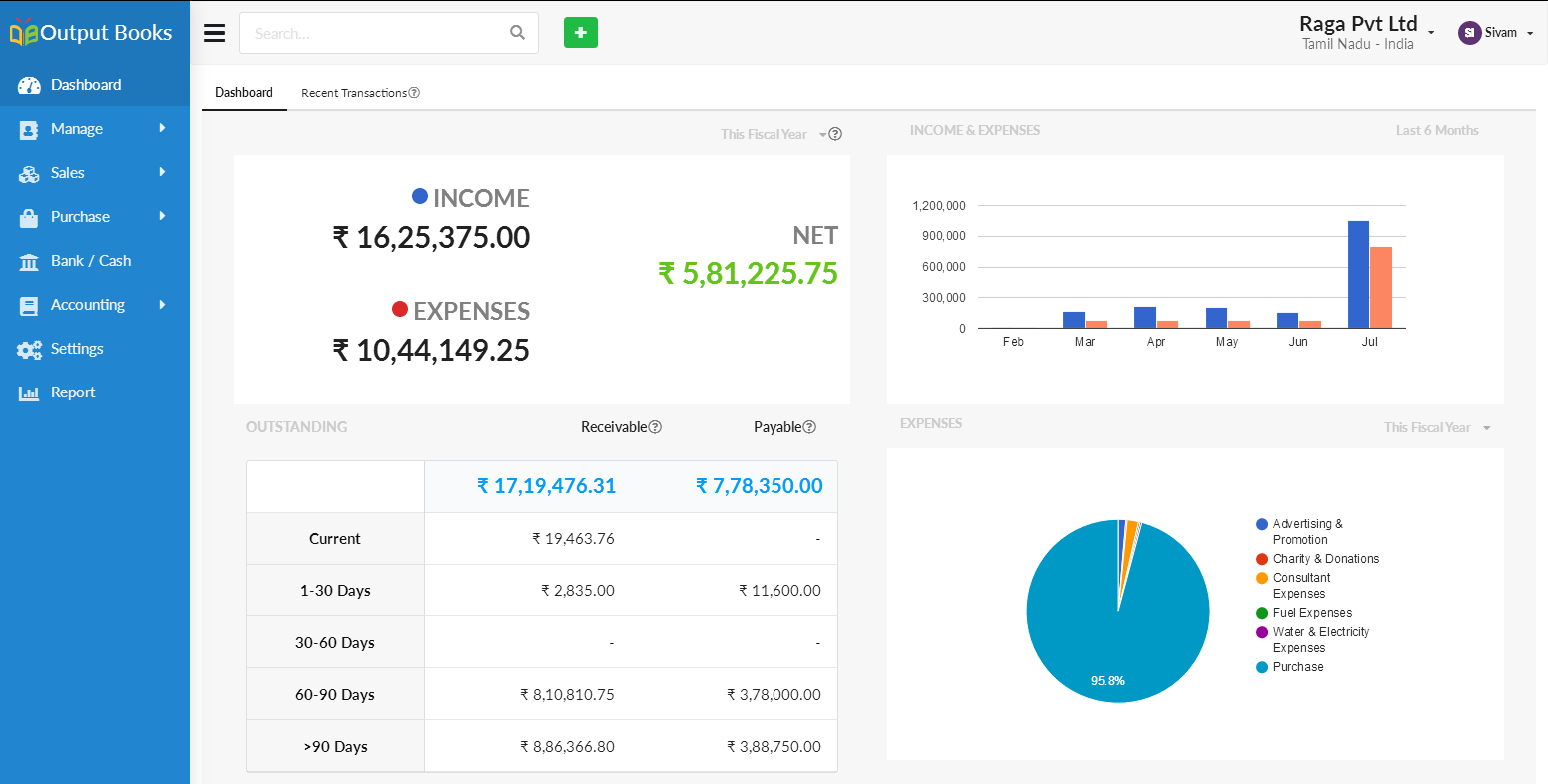Click the >90 Days receivable ₹ 8,86,366.80
1548x784 pixels.
pos(568,747)
